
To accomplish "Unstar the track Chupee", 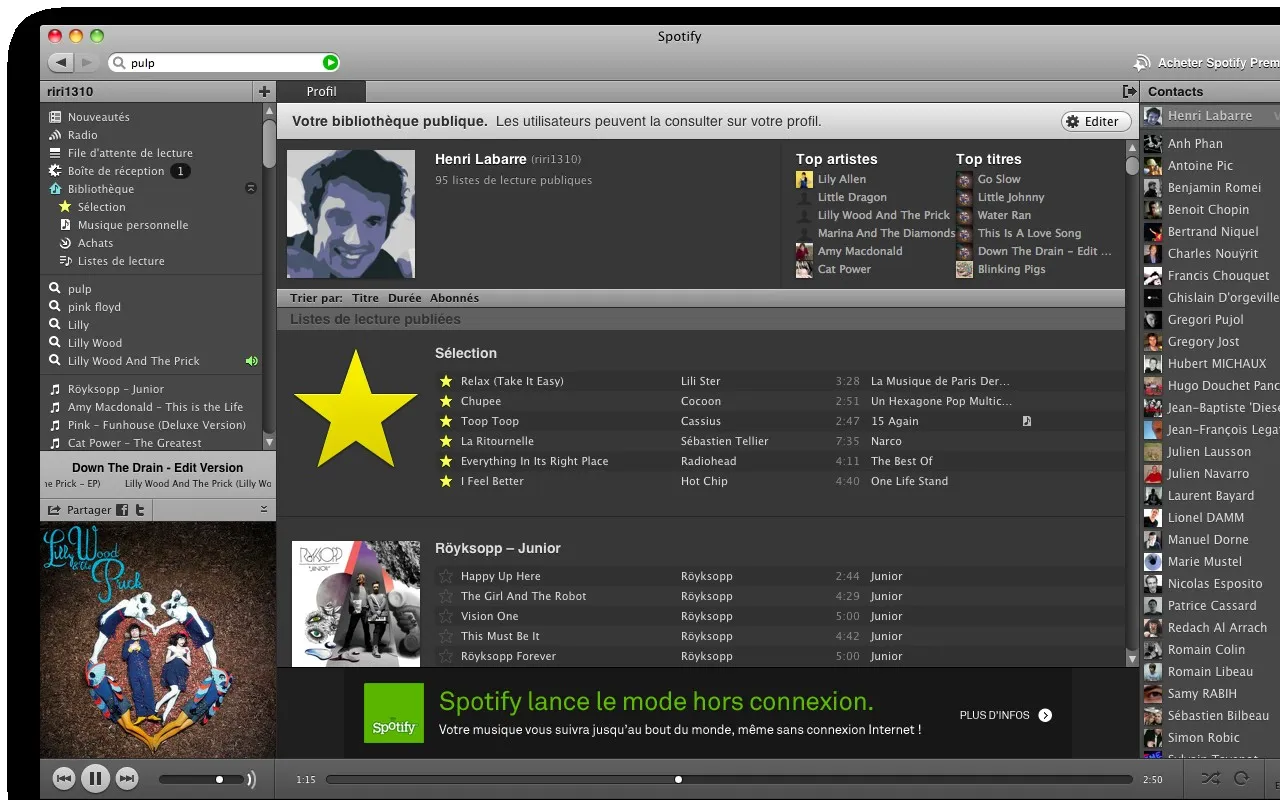I will 446,401.
